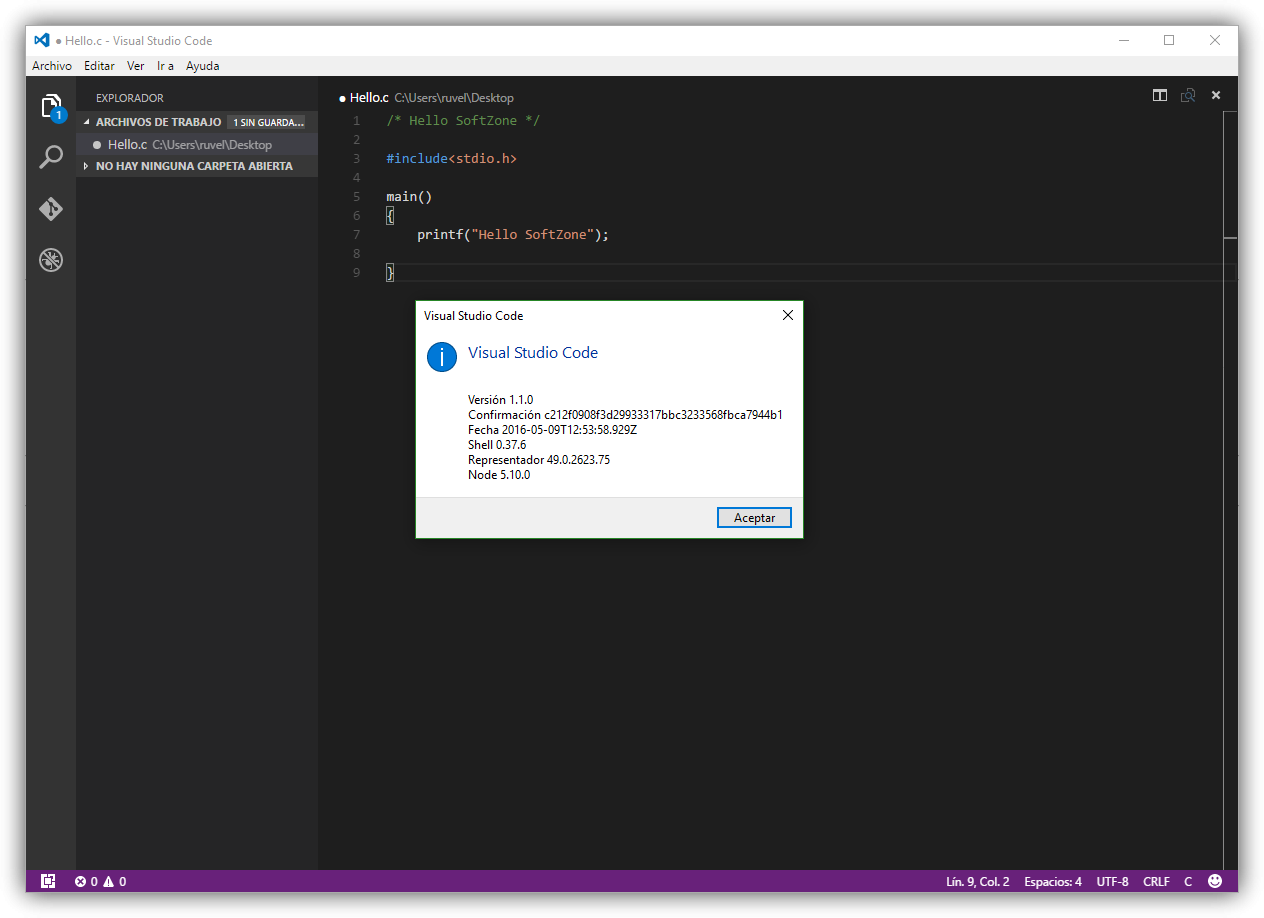Close the Hello.c editor with the X icon
Screen dimensions: 1264x918
pyautogui.click(x=1216, y=95)
